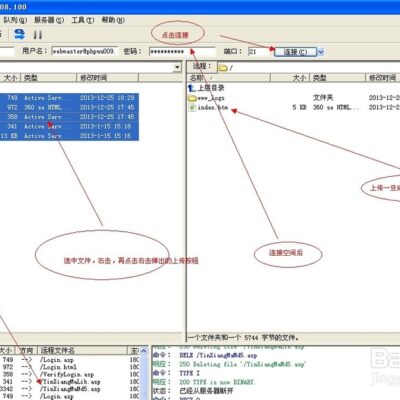Open the 工具 menu
Screen dimensions: 400x400
83,20
